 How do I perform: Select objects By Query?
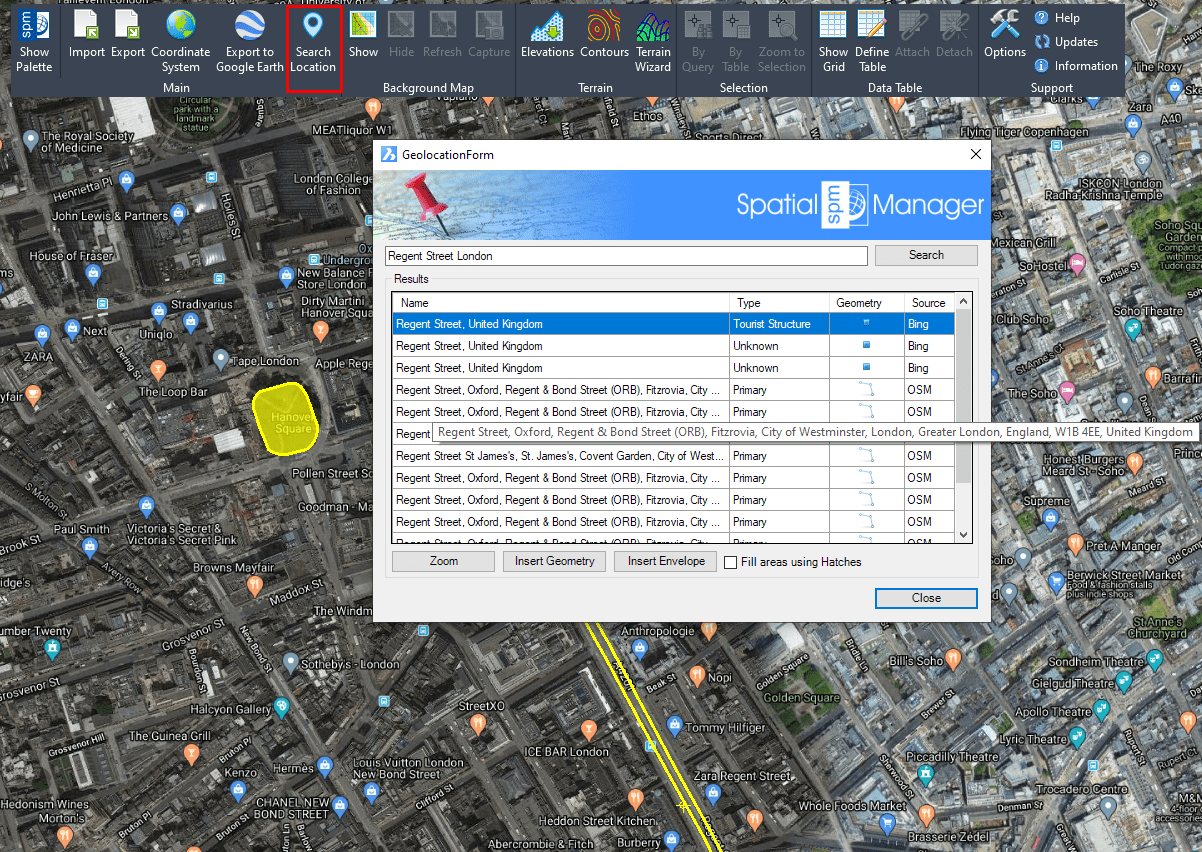coord(698,41)
